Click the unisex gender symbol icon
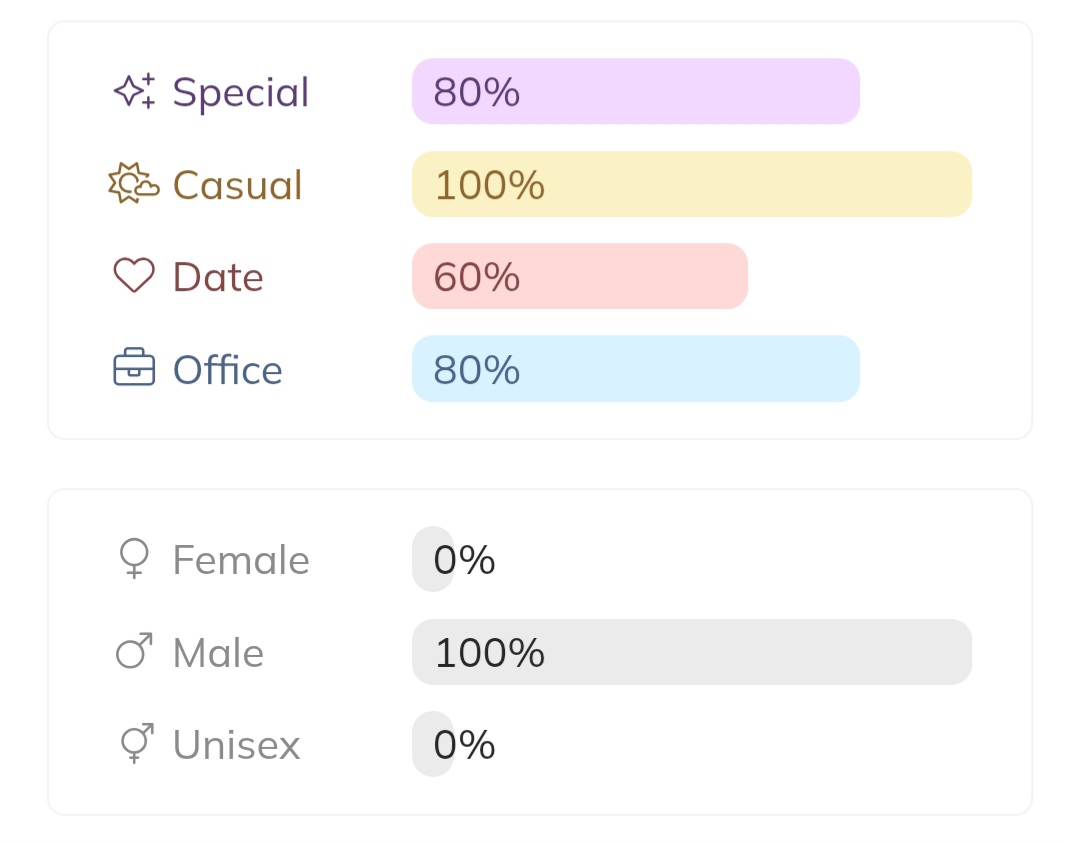The image size is (1065, 842). pyautogui.click(x=134, y=744)
